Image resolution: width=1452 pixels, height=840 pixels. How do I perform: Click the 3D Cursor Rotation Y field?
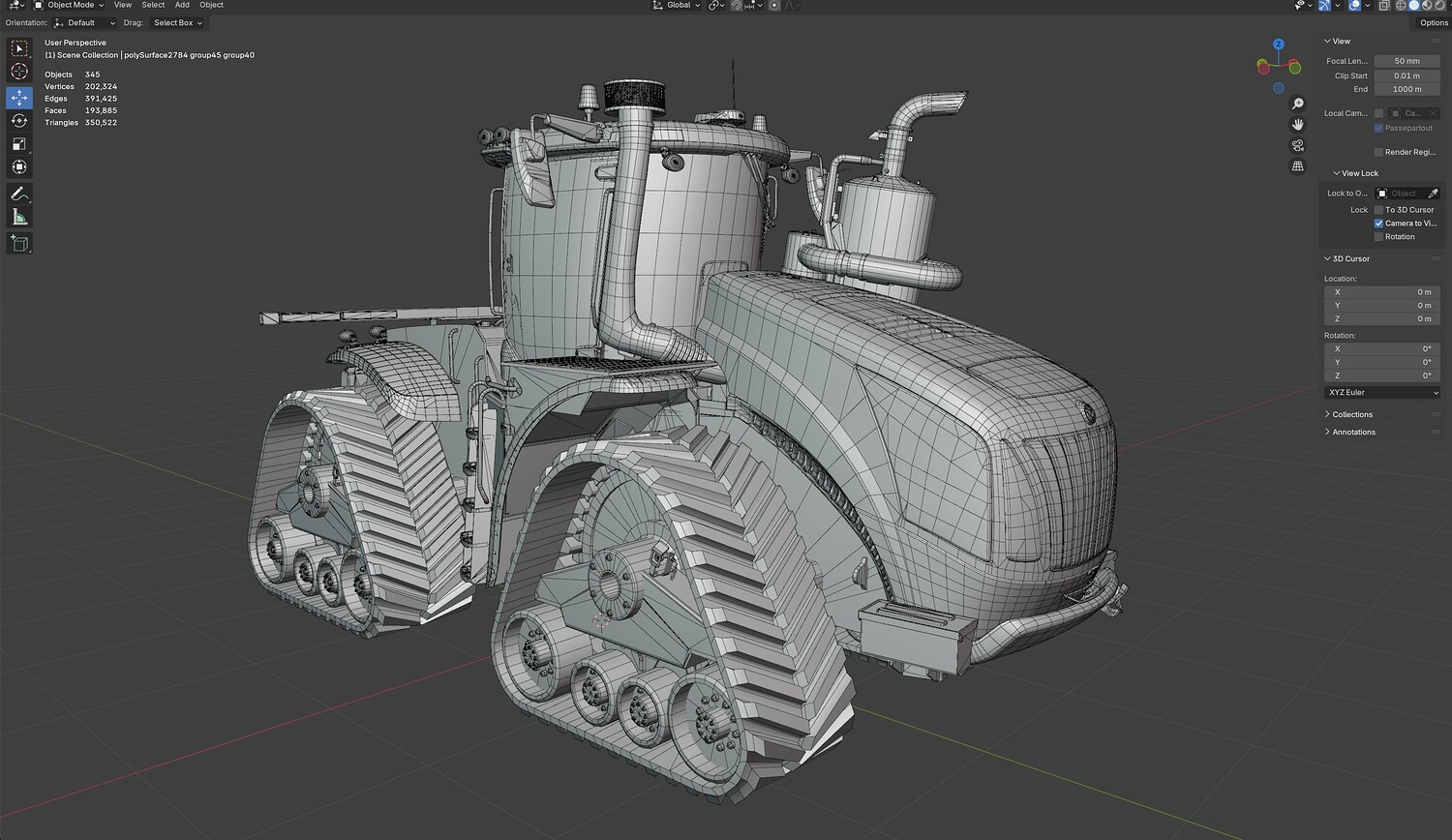[x=1382, y=363]
